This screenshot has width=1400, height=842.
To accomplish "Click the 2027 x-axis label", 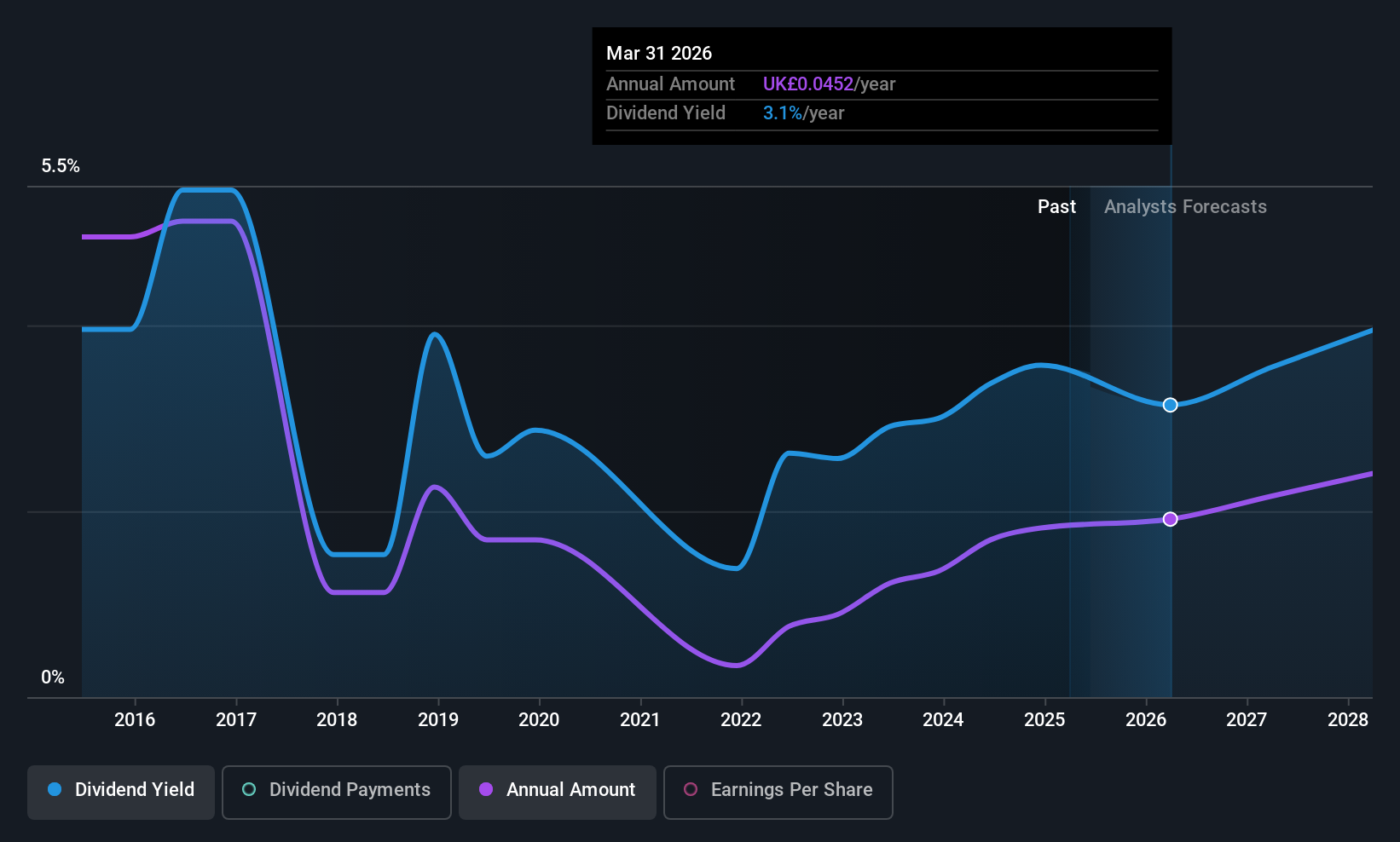I will pyautogui.click(x=1247, y=720).
